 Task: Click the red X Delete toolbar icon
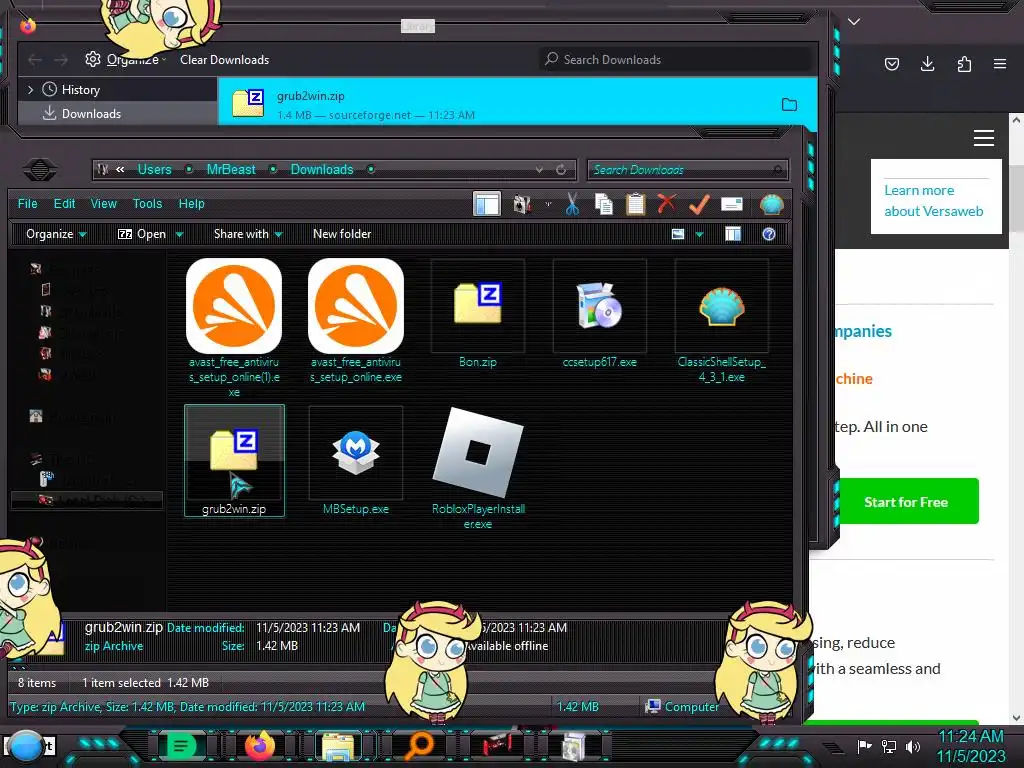click(x=667, y=204)
